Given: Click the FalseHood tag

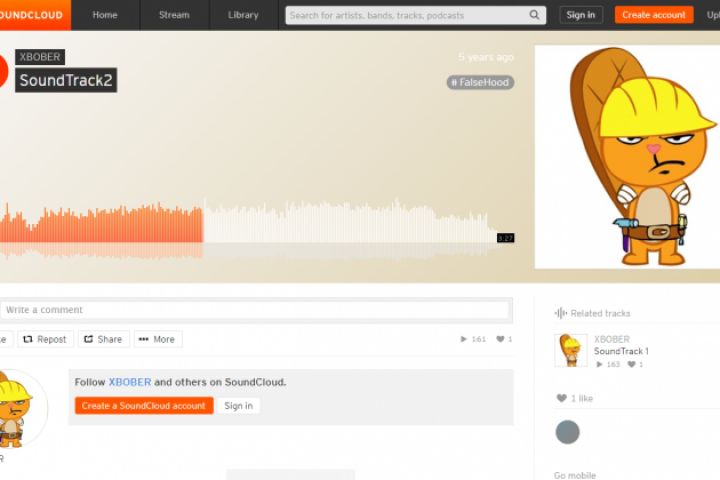Looking at the screenshot, I should (x=480, y=82).
